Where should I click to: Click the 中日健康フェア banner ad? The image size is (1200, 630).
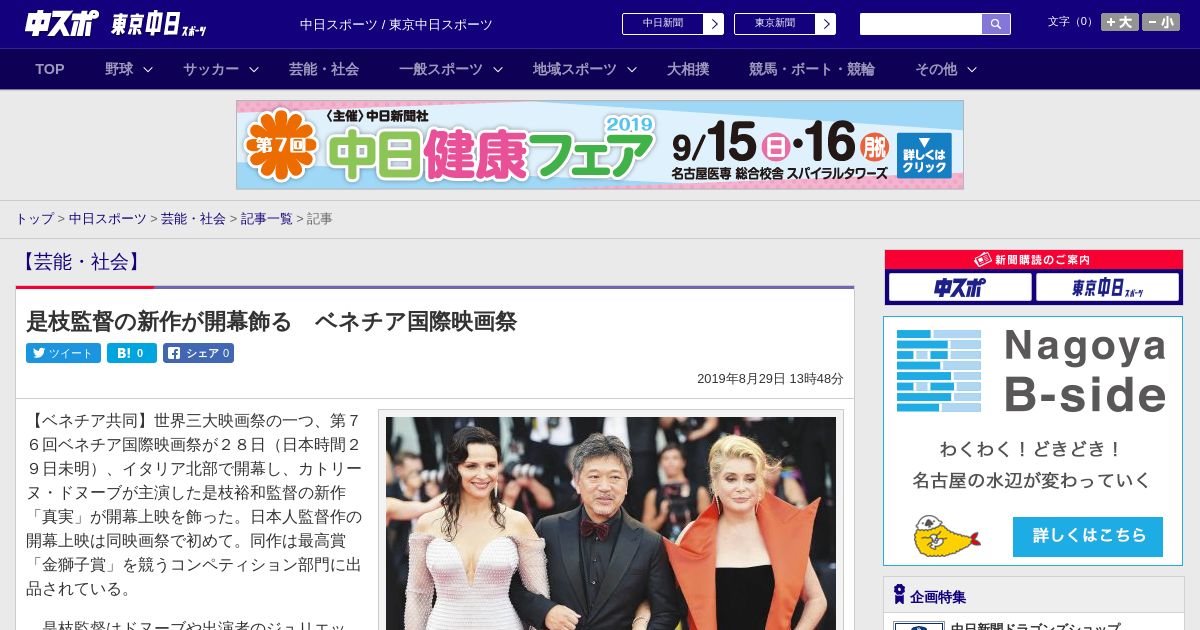click(600, 145)
